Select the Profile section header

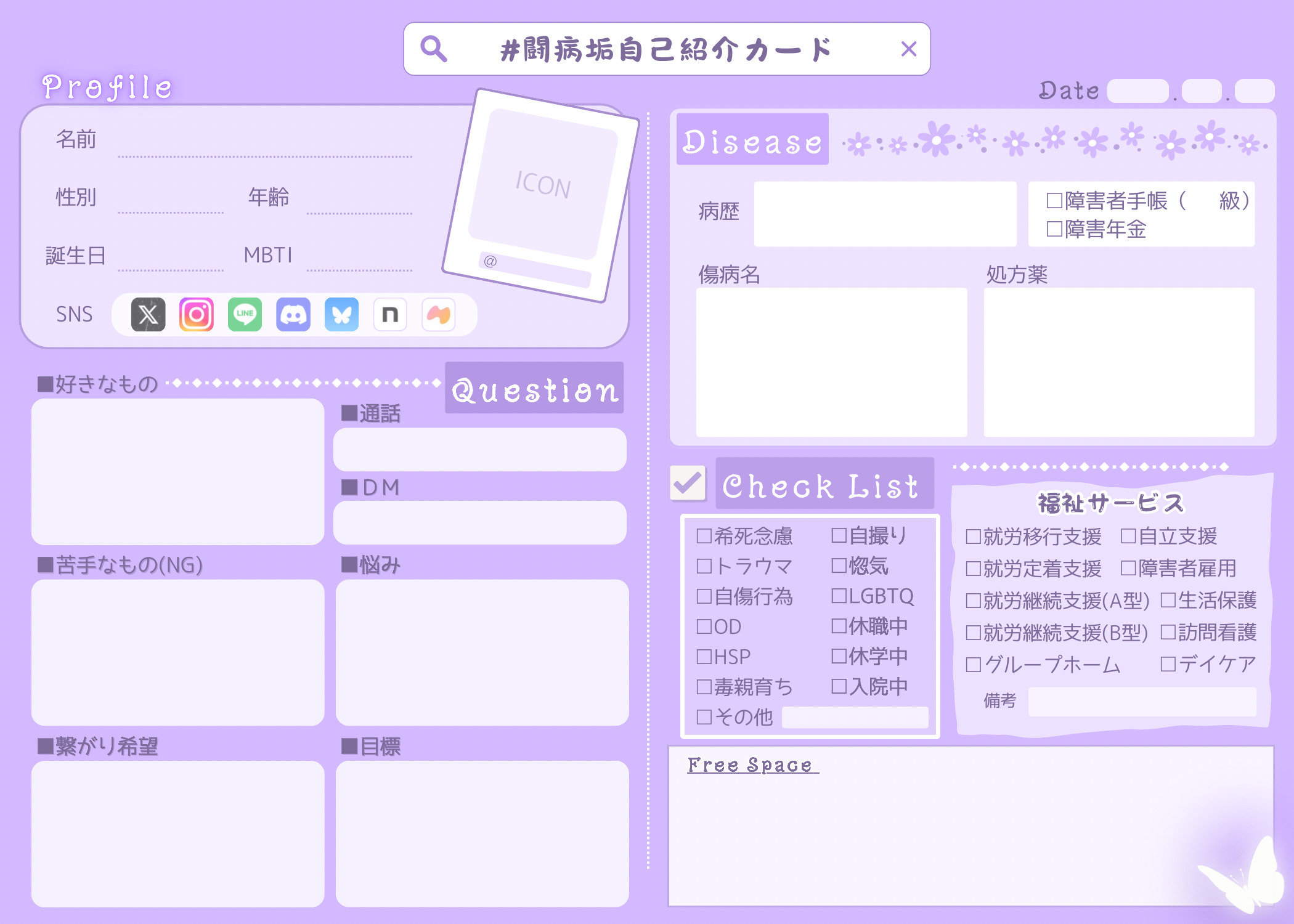pyautogui.click(x=106, y=86)
